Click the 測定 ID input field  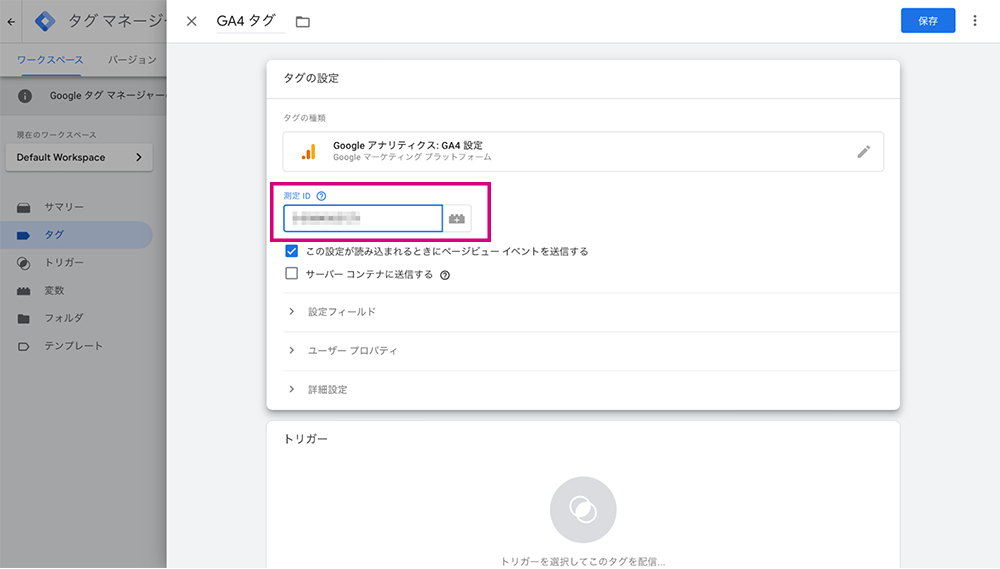click(363, 218)
